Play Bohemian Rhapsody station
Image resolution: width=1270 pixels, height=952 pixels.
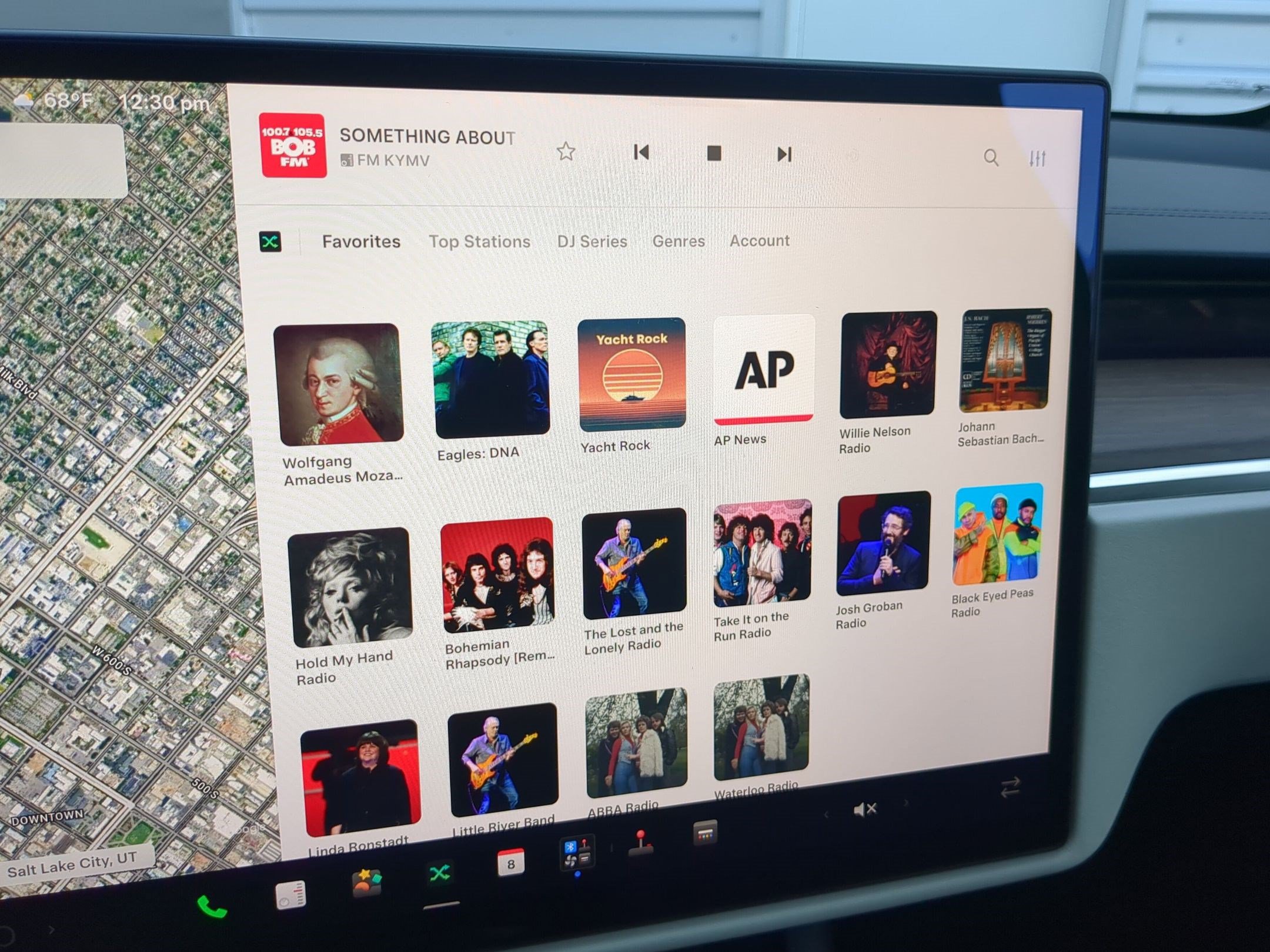[x=497, y=575]
